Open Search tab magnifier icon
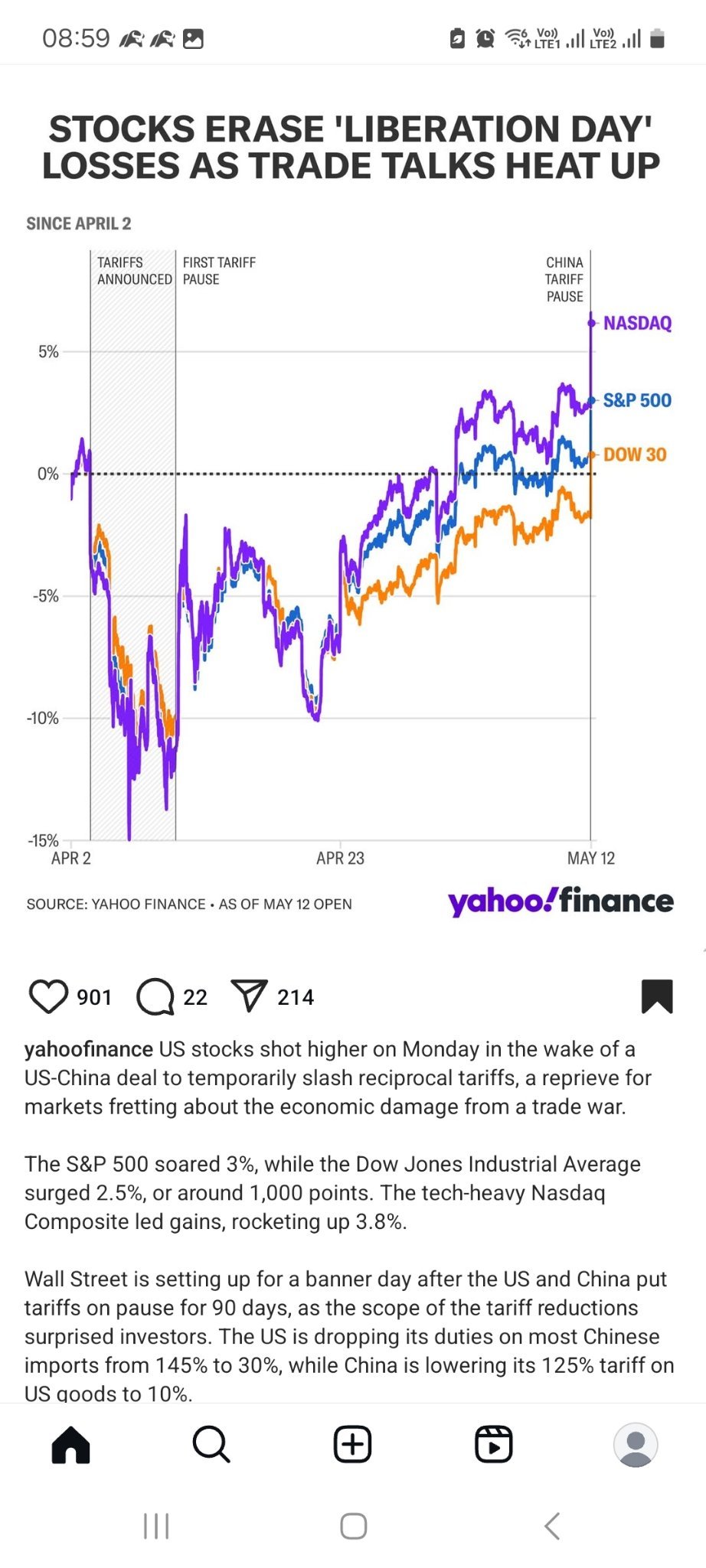Screen dimensions: 706x1568 [211, 1444]
